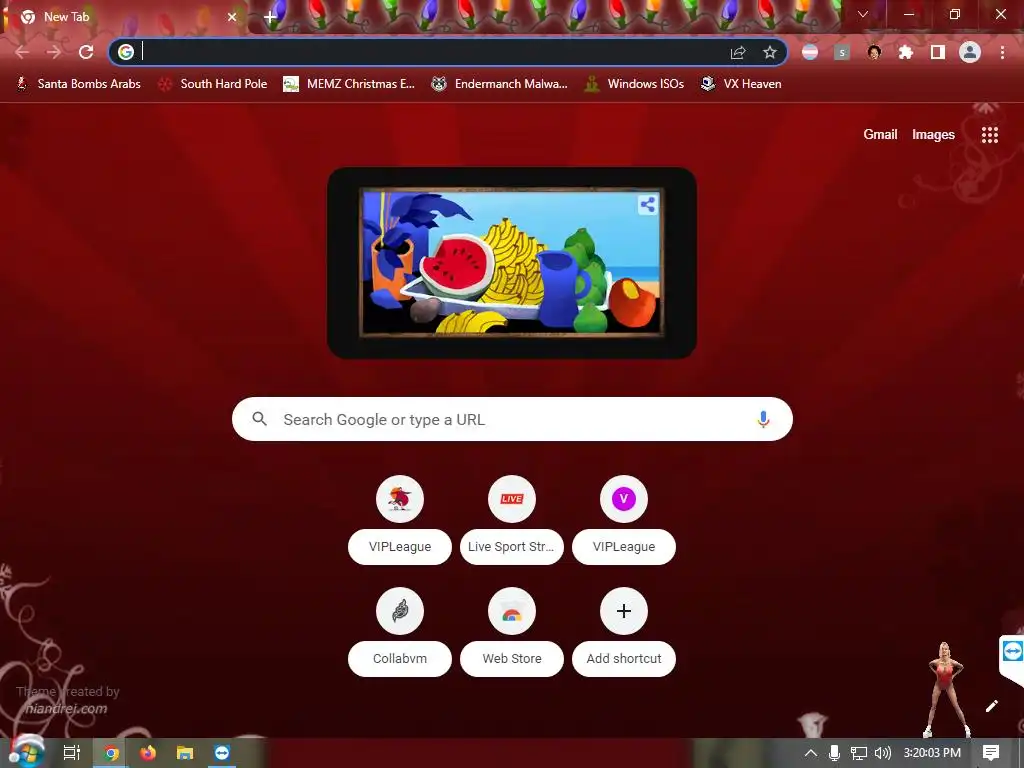This screenshot has width=1024, height=768.
Task: Click the Search Google or type a URL box
Action: (512, 419)
